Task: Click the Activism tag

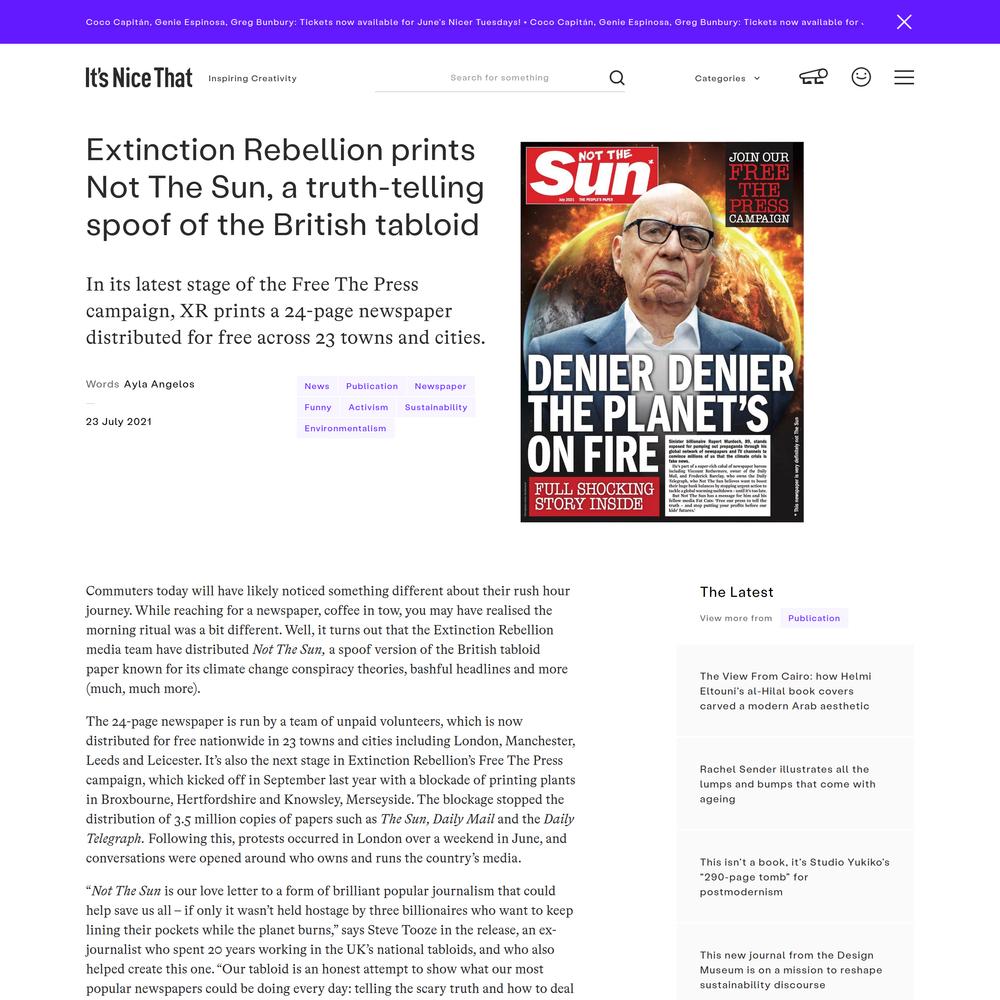Action: pyautogui.click(x=368, y=408)
